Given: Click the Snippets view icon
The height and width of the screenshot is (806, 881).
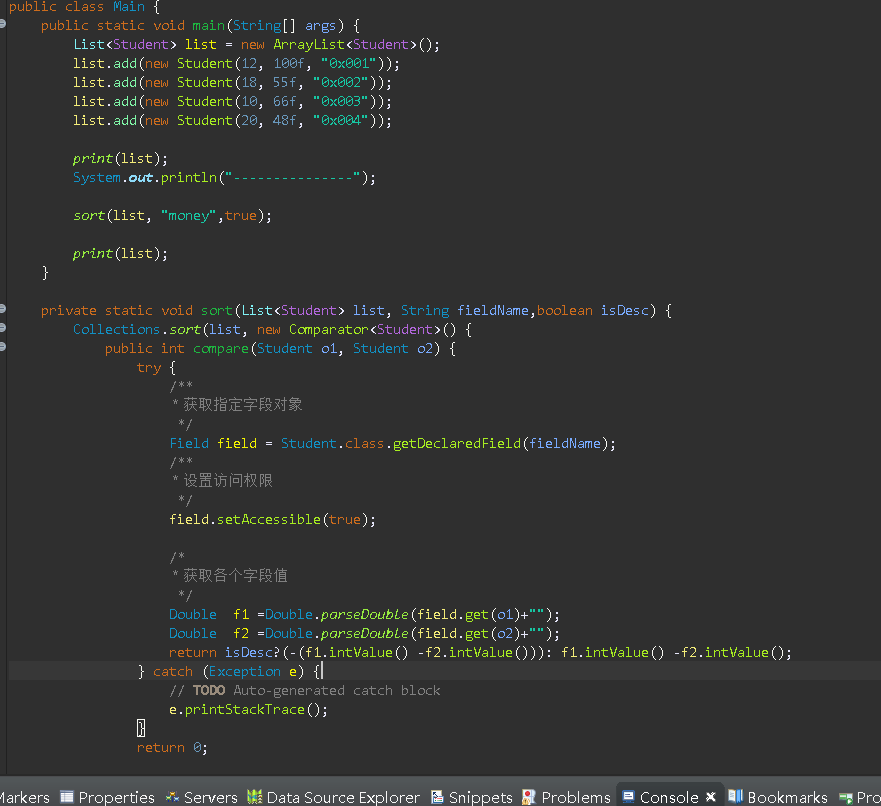Looking at the screenshot, I should coord(438,797).
